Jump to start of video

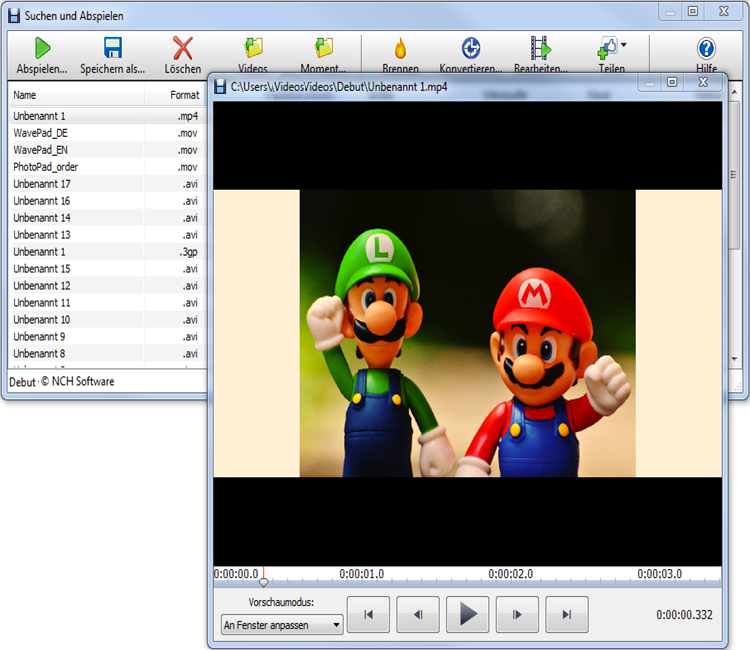[368, 615]
